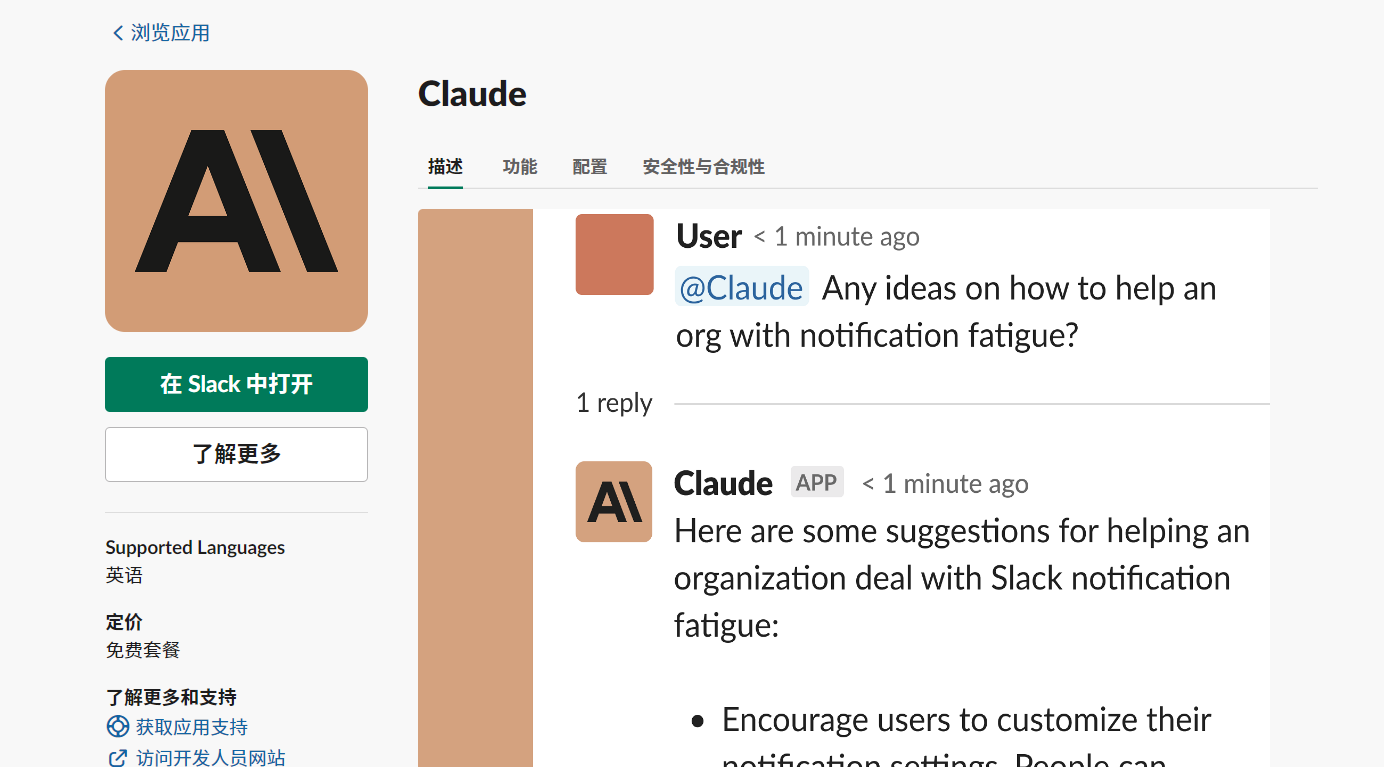
Task: Click the external-link icon for 访问开发人员网站
Action: click(x=118, y=758)
